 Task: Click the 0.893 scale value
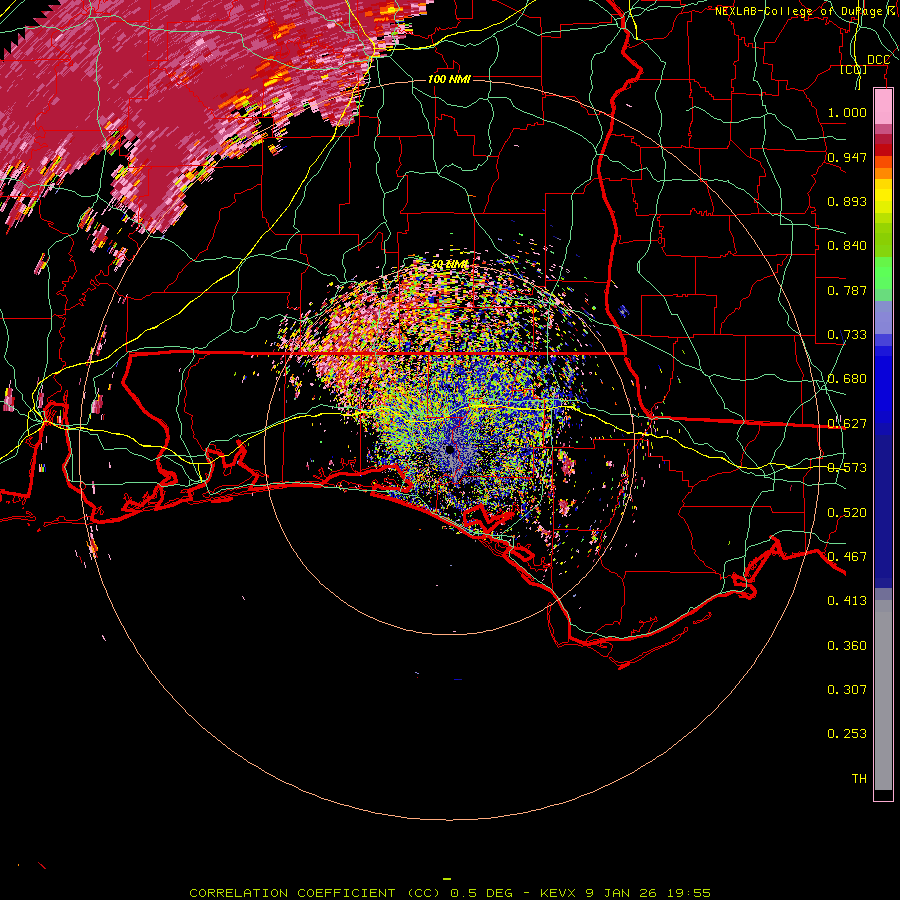tap(847, 201)
